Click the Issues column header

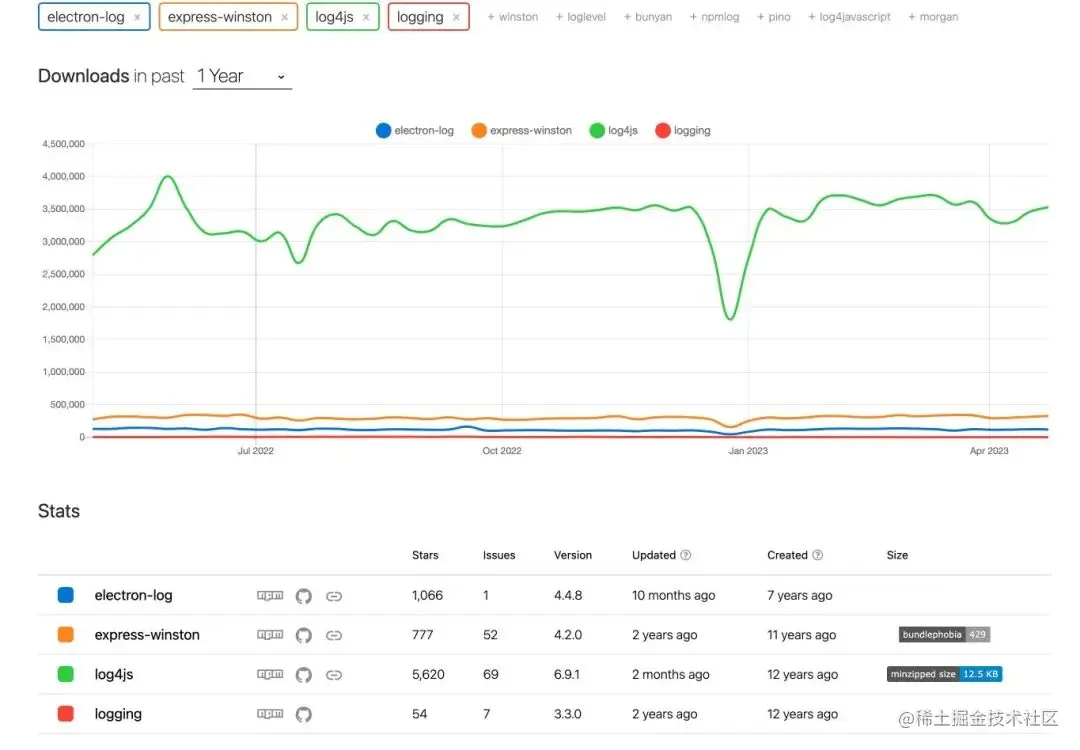point(499,555)
